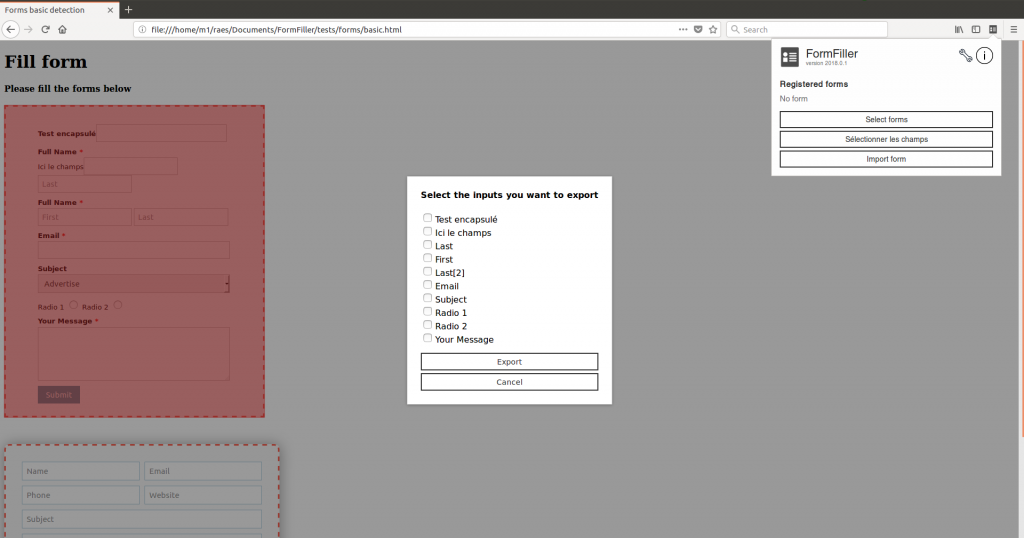This screenshot has height=538, width=1024.
Task: Open the Subject dropdown showing Advertise
Action: coord(133,284)
